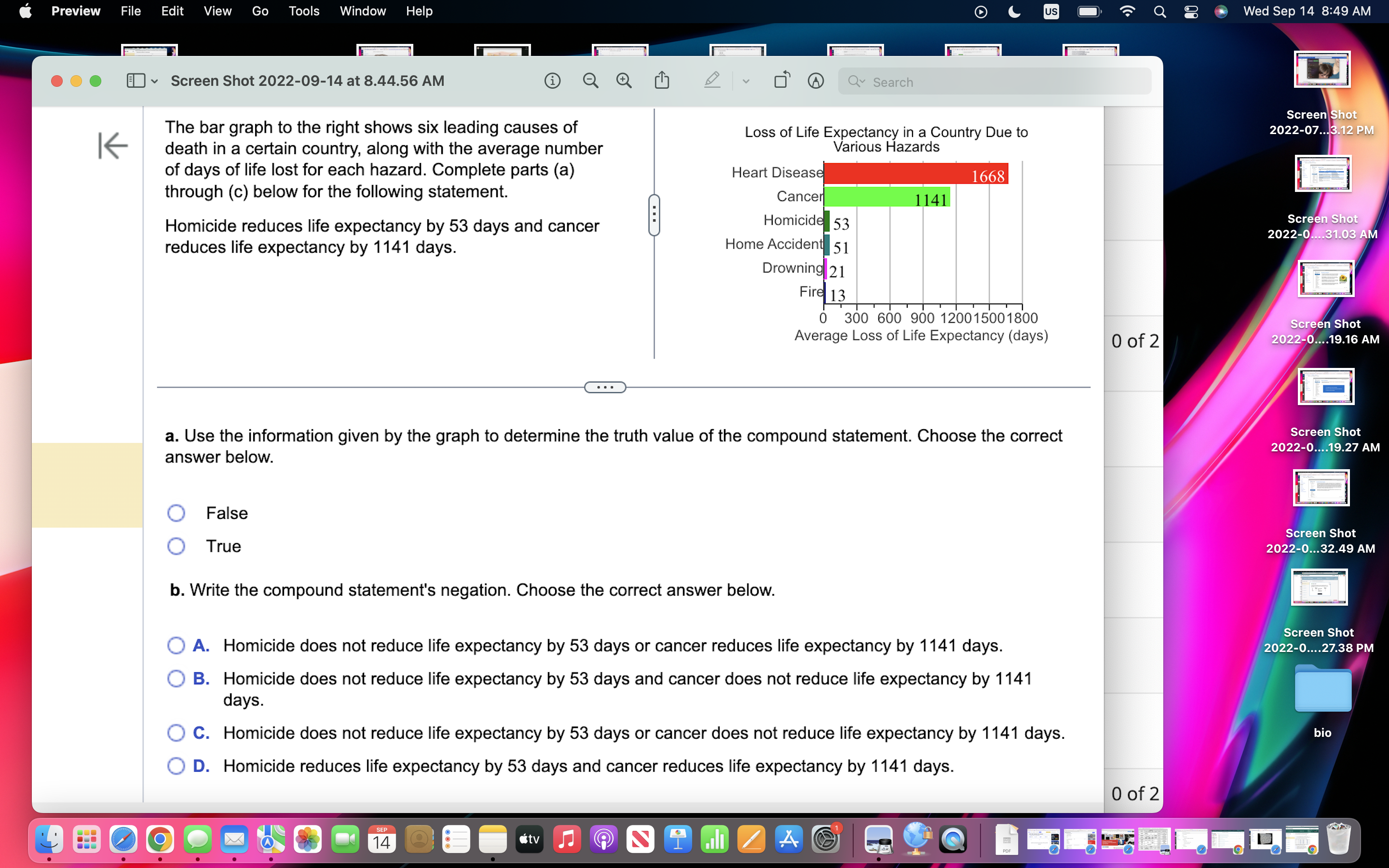Viewport: 1389px width, 868px height.
Task: Show the Markup toolbar in Preview
Action: [x=815, y=81]
